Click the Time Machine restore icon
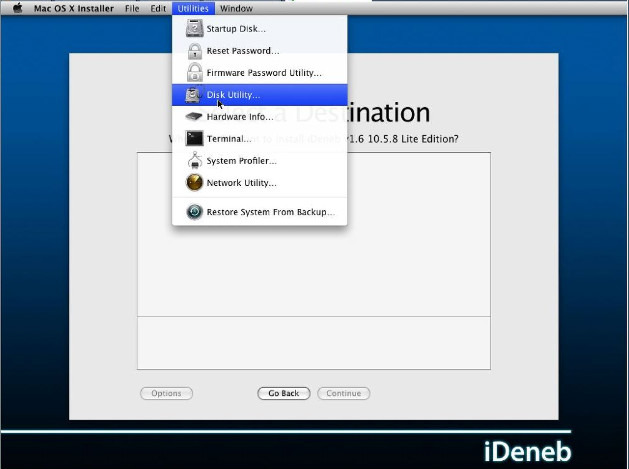The width and height of the screenshot is (629, 469). point(195,212)
